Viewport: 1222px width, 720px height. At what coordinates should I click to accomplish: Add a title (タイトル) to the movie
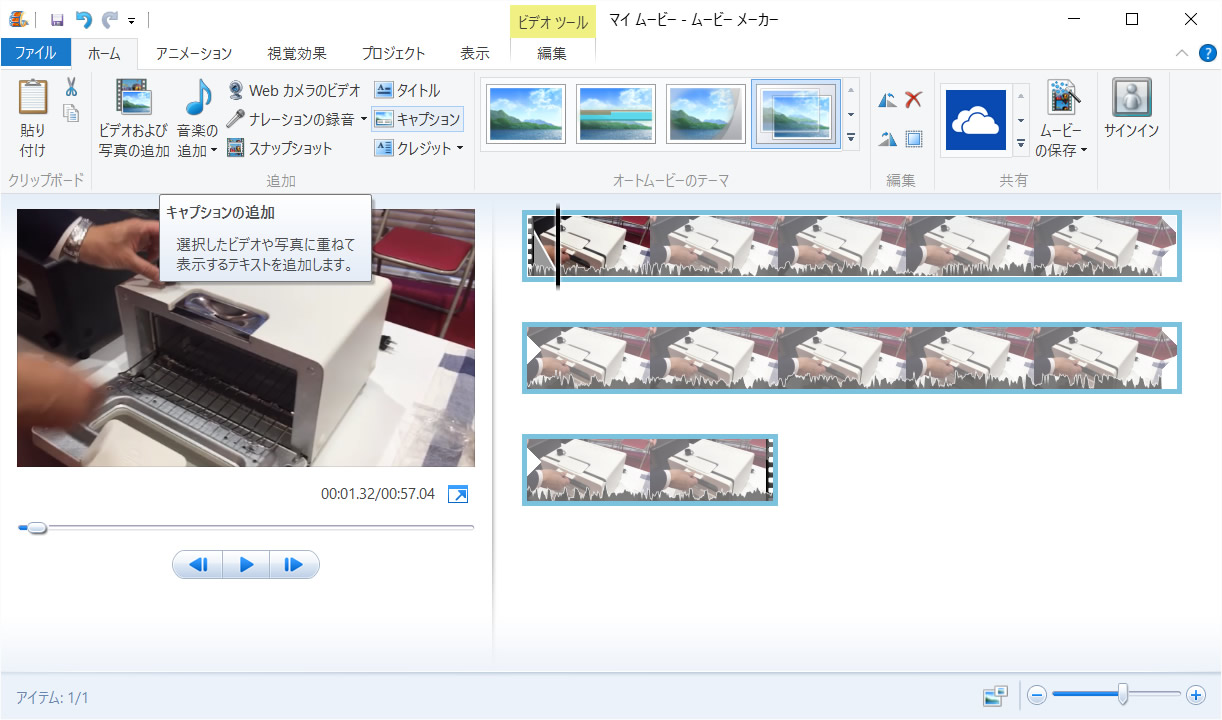407,90
